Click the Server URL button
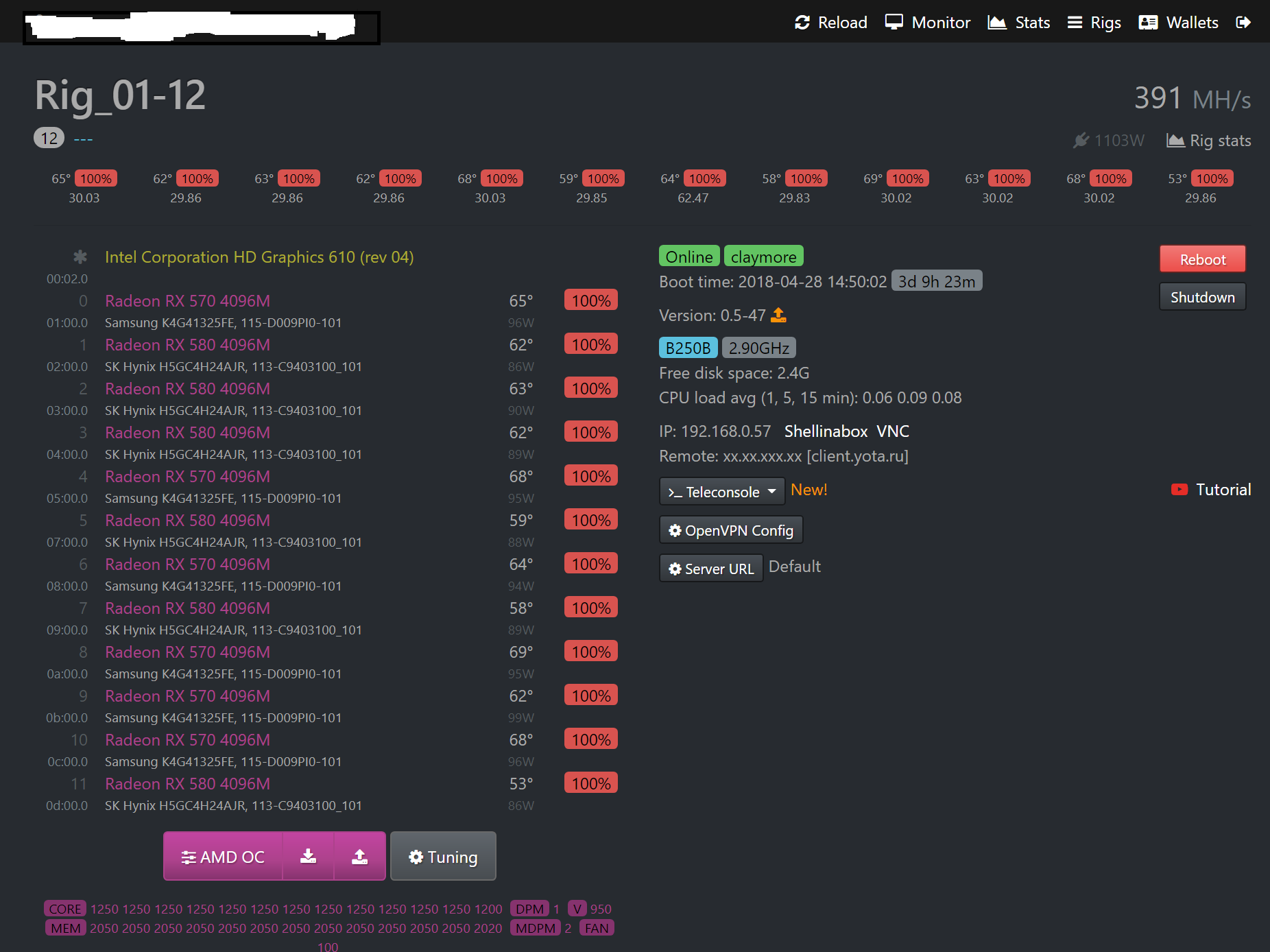1270x952 pixels. coord(711,569)
